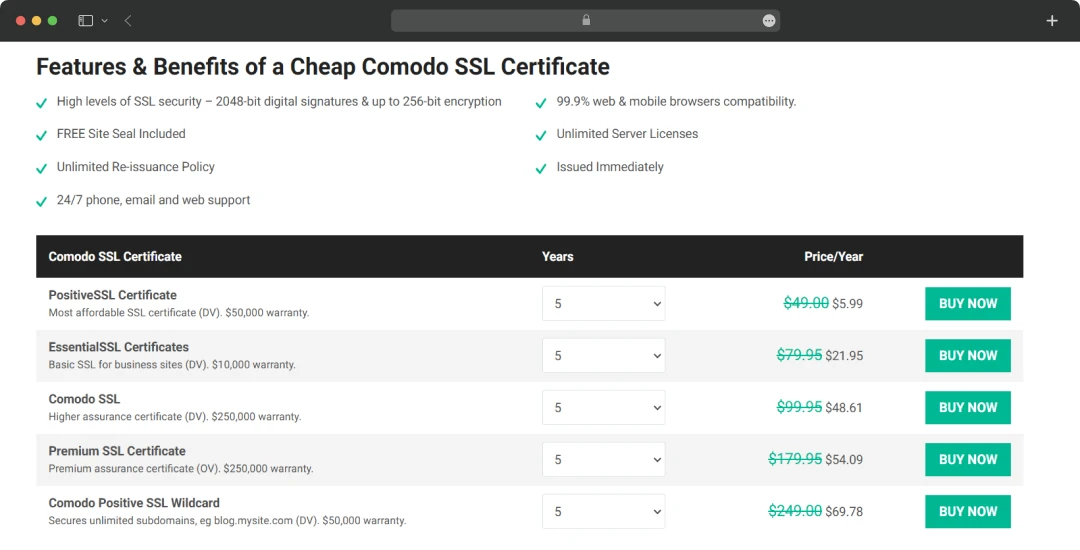Click the Comodo SSL Certificate column header
The height and width of the screenshot is (550, 1080).
[115, 256]
